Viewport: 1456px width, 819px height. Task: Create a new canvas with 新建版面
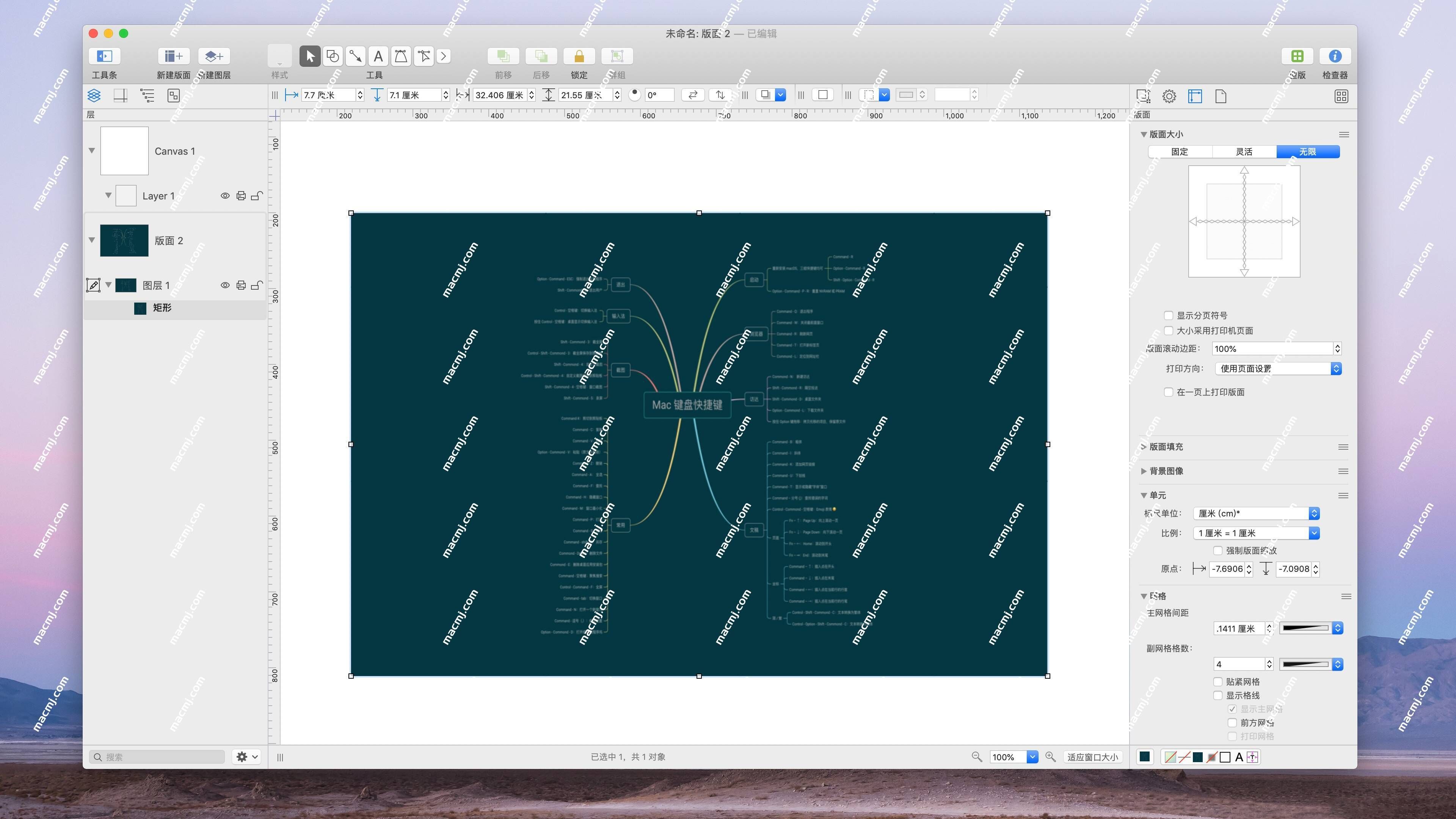(174, 56)
